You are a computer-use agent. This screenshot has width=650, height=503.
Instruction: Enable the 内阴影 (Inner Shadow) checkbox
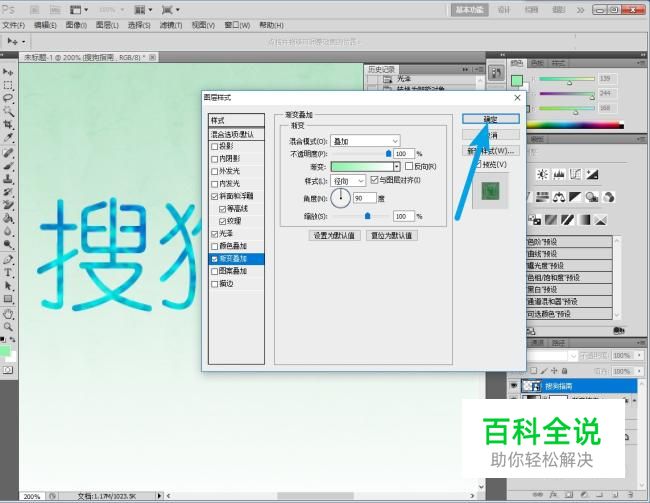coord(215,159)
